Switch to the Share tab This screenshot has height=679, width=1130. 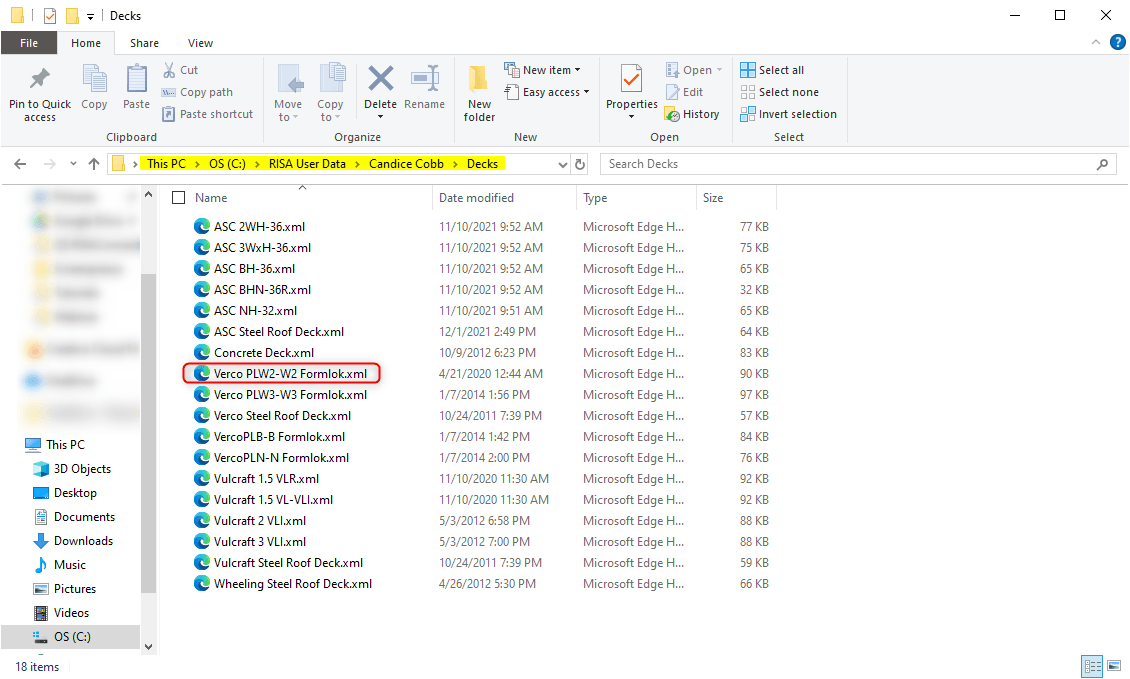tap(144, 43)
